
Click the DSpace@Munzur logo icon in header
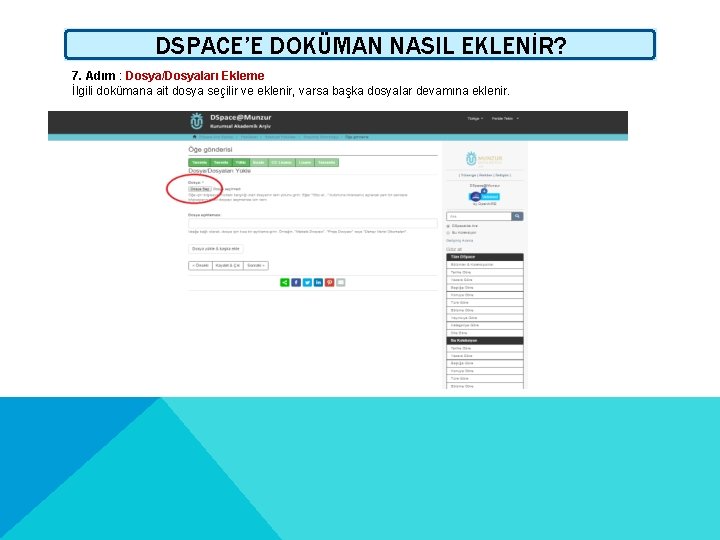click(197, 121)
